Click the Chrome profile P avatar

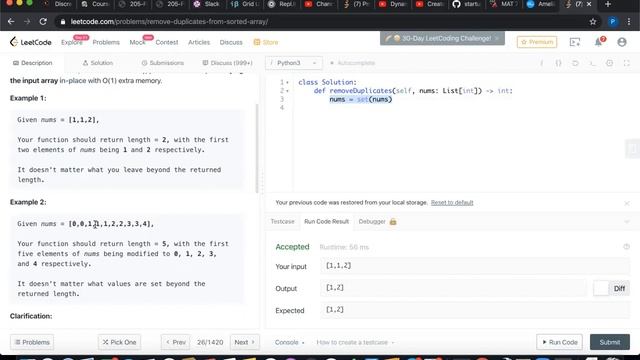(x=613, y=22)
